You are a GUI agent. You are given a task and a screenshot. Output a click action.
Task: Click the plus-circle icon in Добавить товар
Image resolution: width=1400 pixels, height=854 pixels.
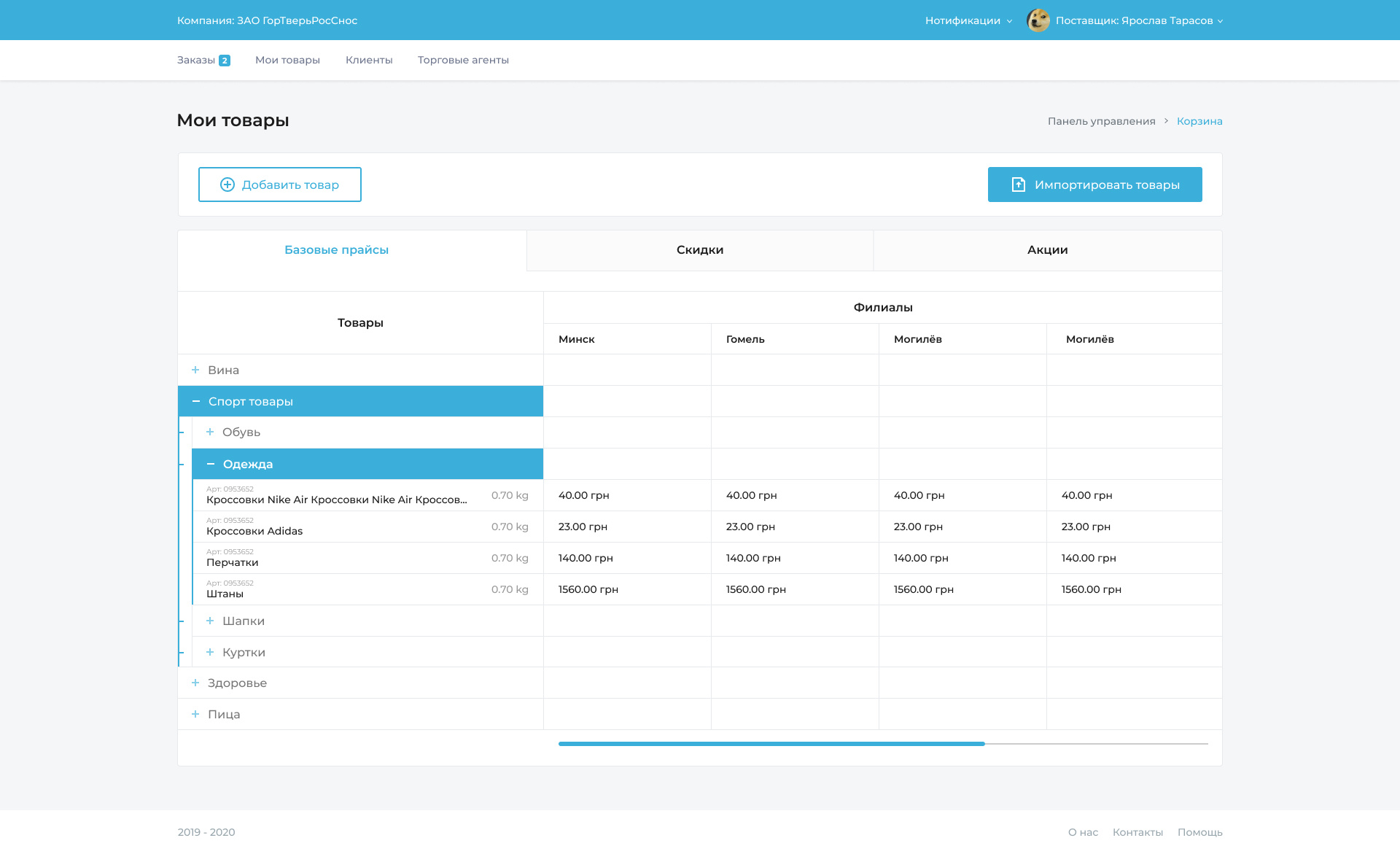[x=227, y=185]
